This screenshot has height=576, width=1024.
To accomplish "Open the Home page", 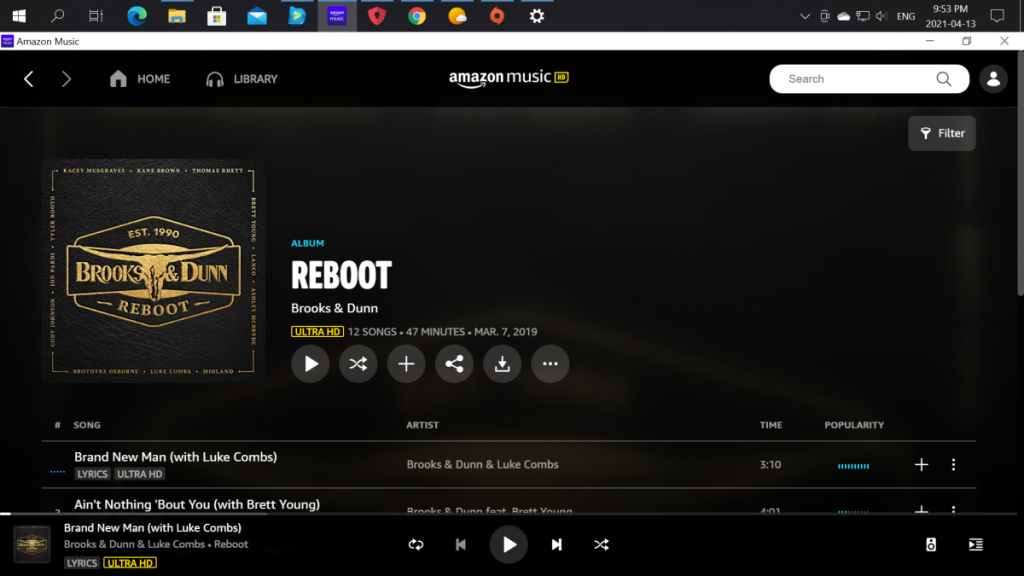I will 140,79.
